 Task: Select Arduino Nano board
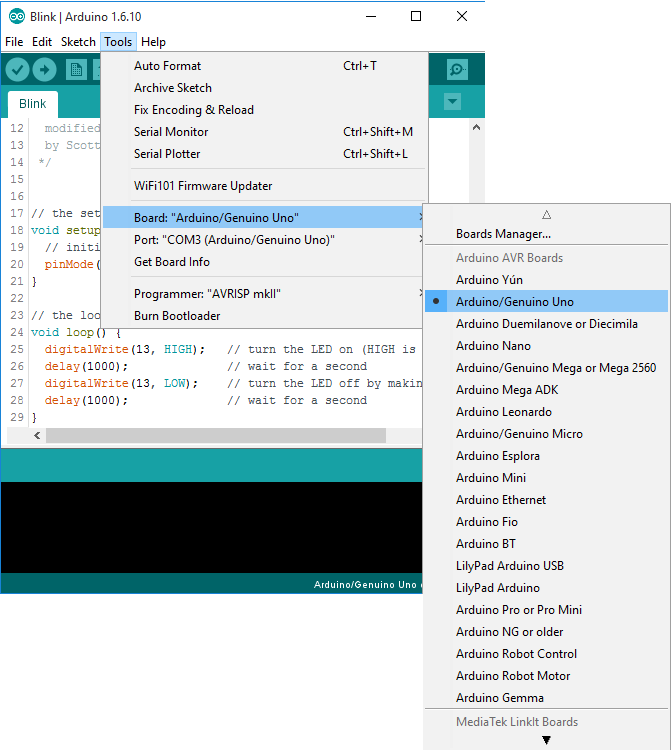coord(546,346)
